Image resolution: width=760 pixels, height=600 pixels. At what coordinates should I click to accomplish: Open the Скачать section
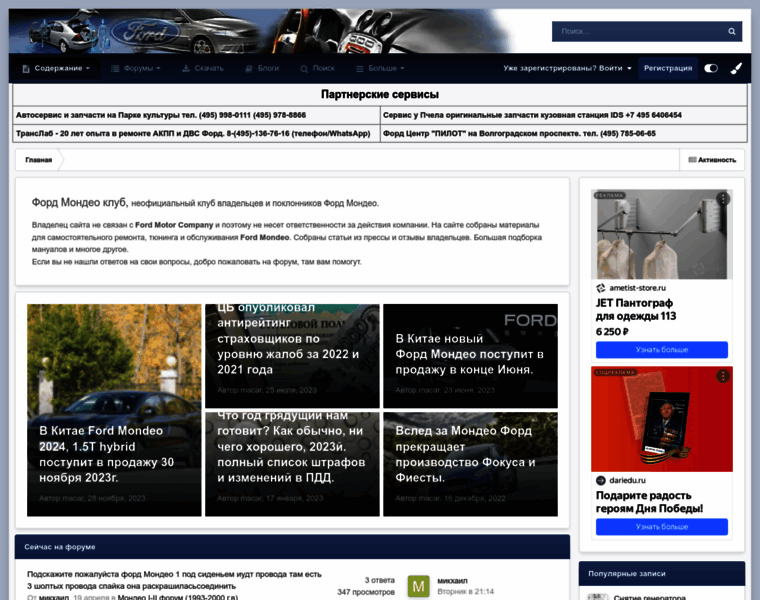pos(203,68)
